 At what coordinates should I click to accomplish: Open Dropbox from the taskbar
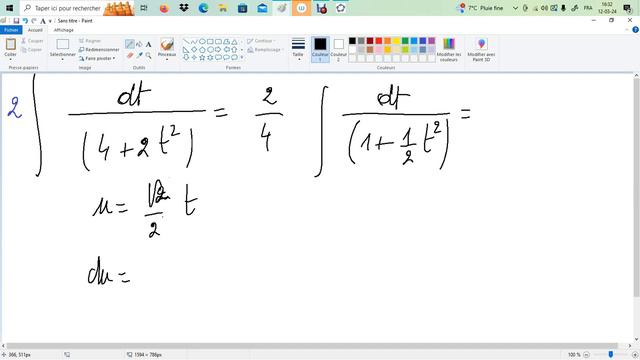click(184, 8)
